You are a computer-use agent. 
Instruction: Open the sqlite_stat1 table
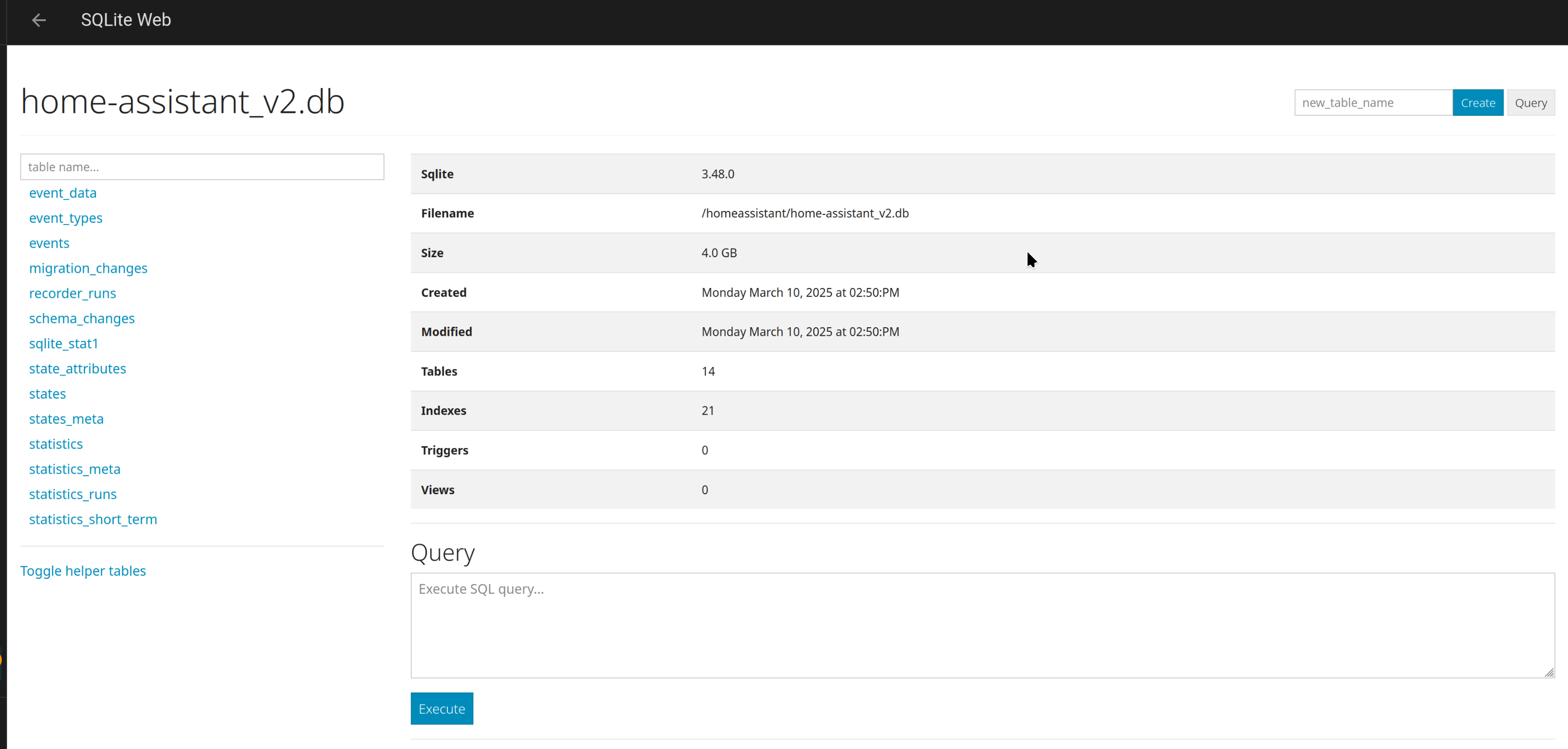click(x=64, y=343)
